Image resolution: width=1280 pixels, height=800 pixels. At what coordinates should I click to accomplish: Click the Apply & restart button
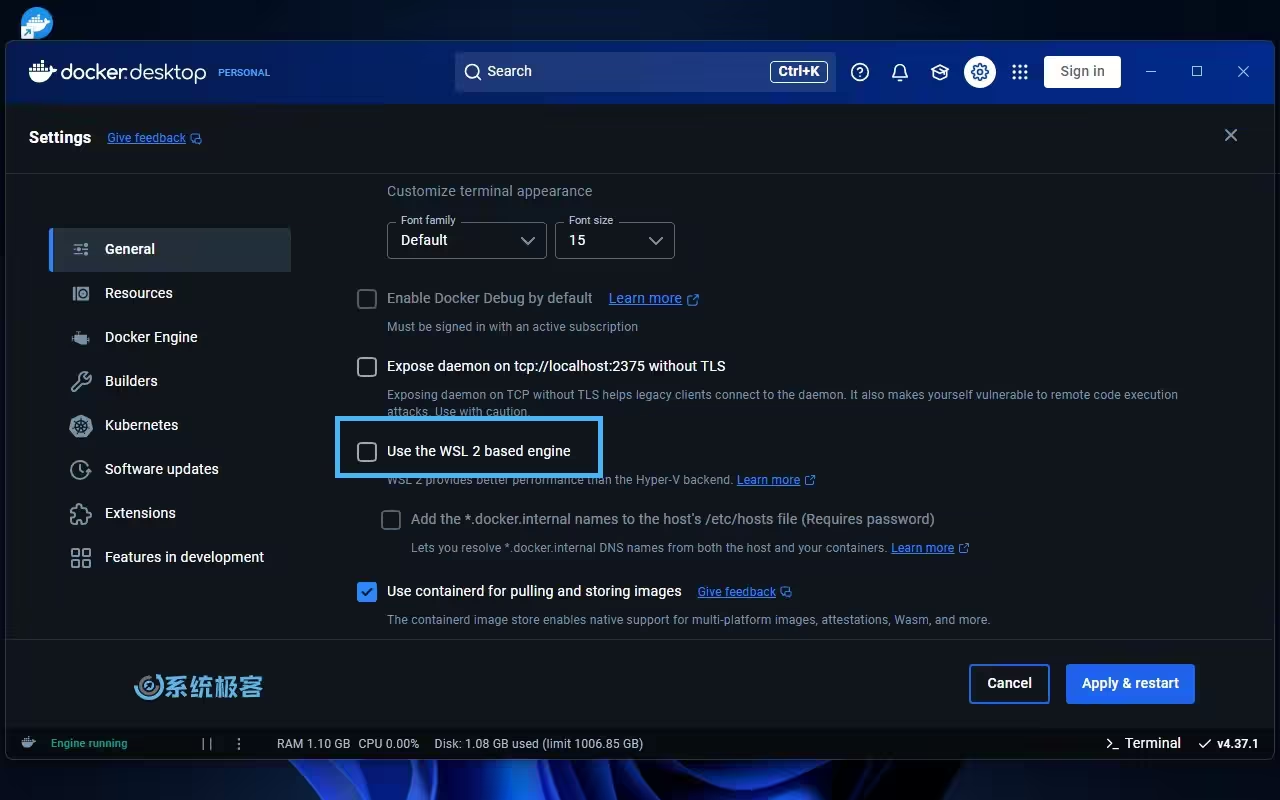(x=1130, y=684)
